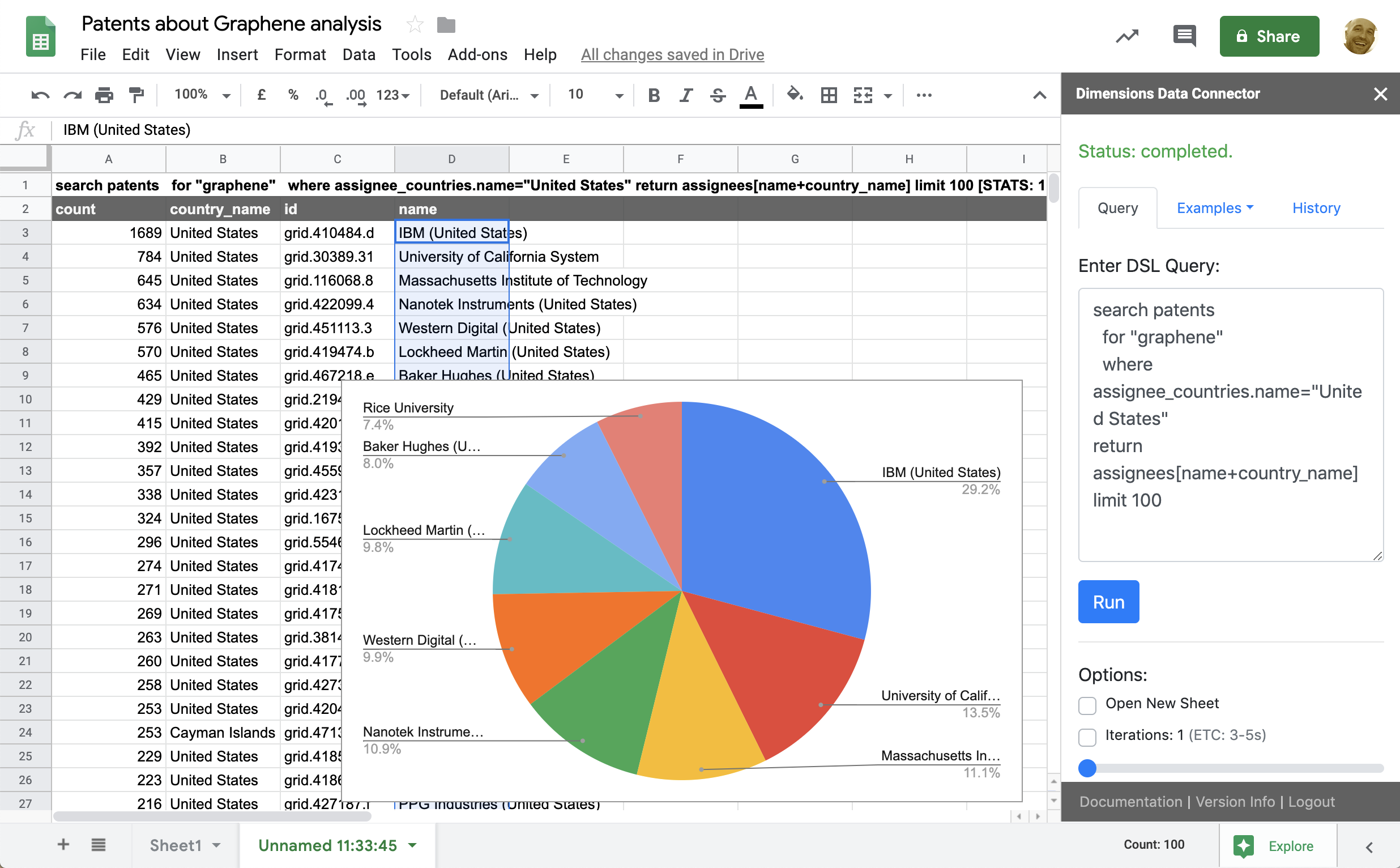Viewport: 1400px width, 868px height.
Task: Open All changes saved in Drive link
Action: [672, 54]
